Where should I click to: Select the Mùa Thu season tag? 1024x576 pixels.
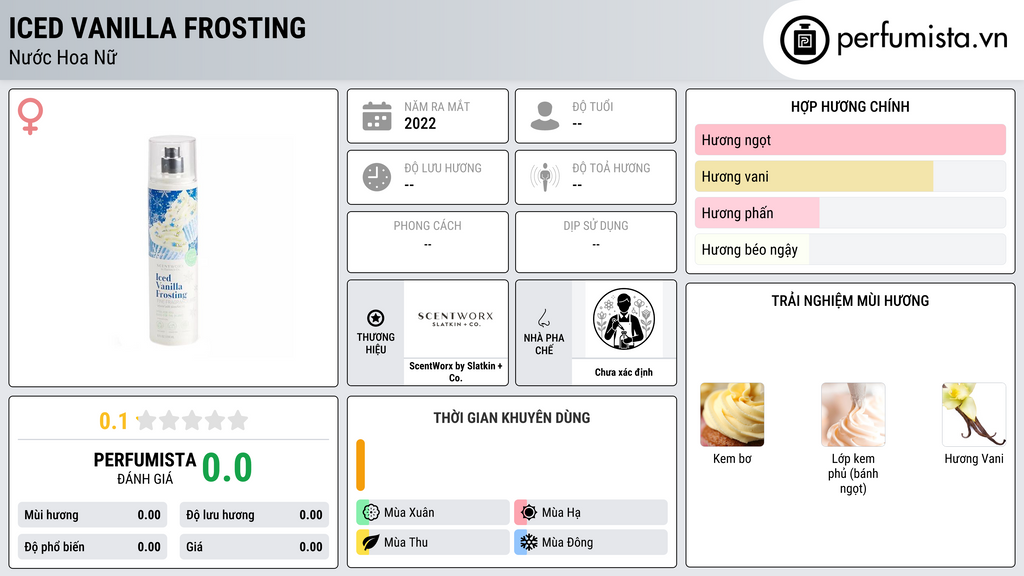point(433,542)
